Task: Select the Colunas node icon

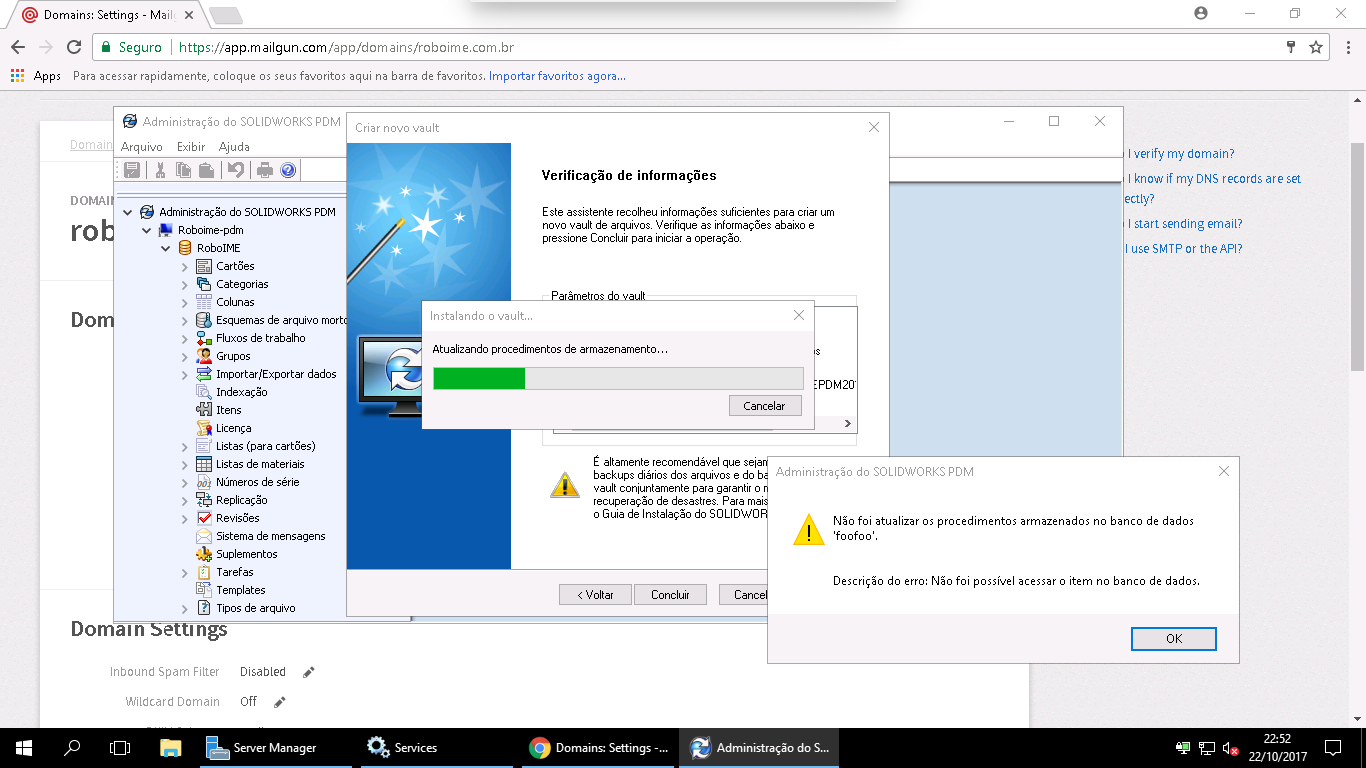Action: pyautogui.click(x=204, y=302)
